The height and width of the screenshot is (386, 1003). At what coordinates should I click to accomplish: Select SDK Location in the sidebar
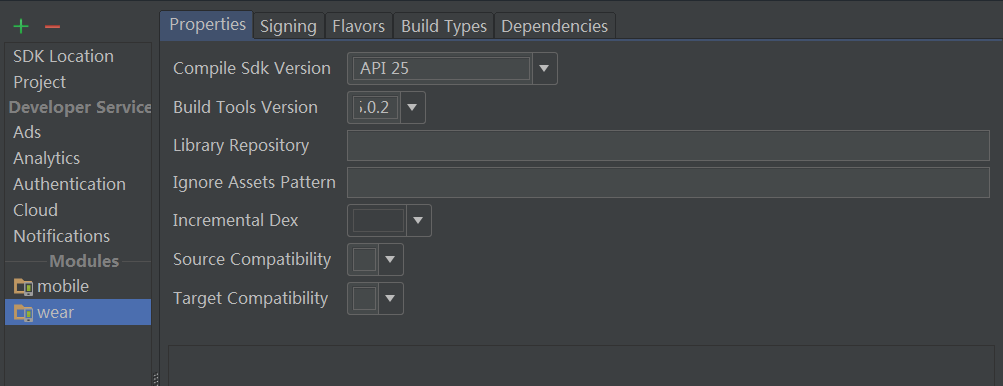63,56
